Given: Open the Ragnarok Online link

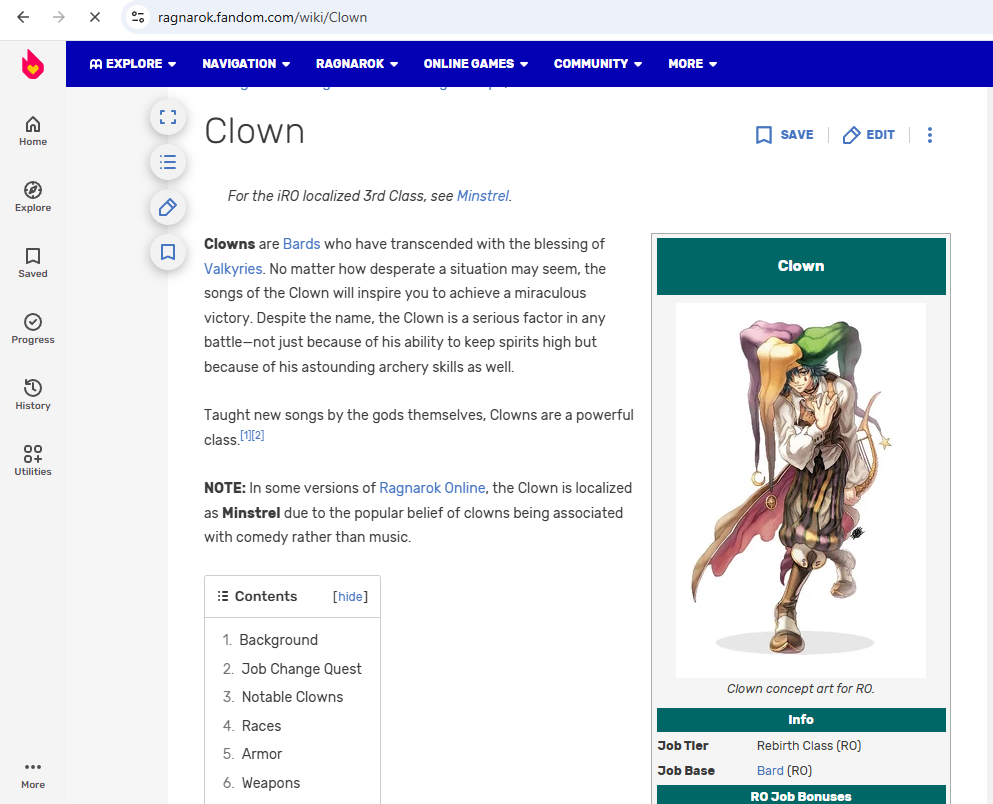Looking at the screenshot, I should point(432,488).
